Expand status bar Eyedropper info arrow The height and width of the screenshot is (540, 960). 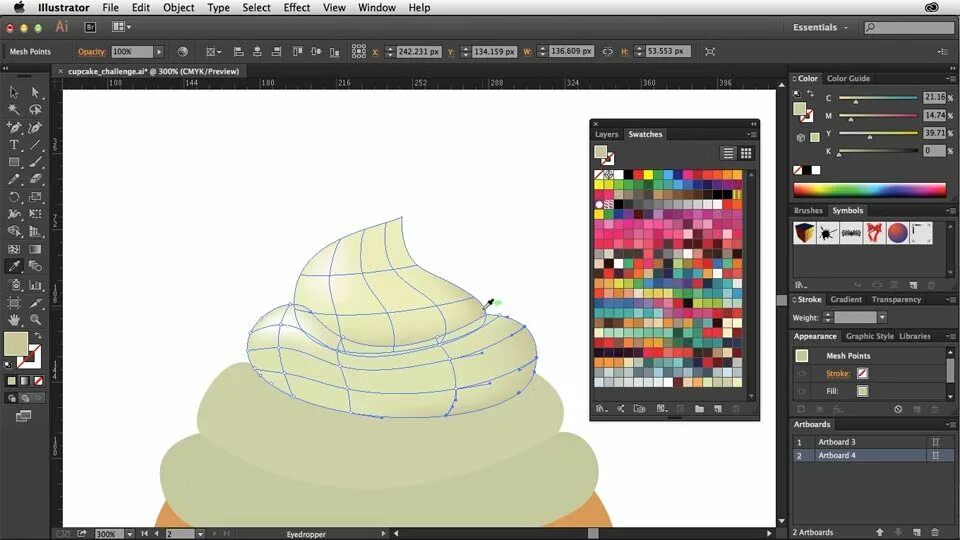coord(383,534)
